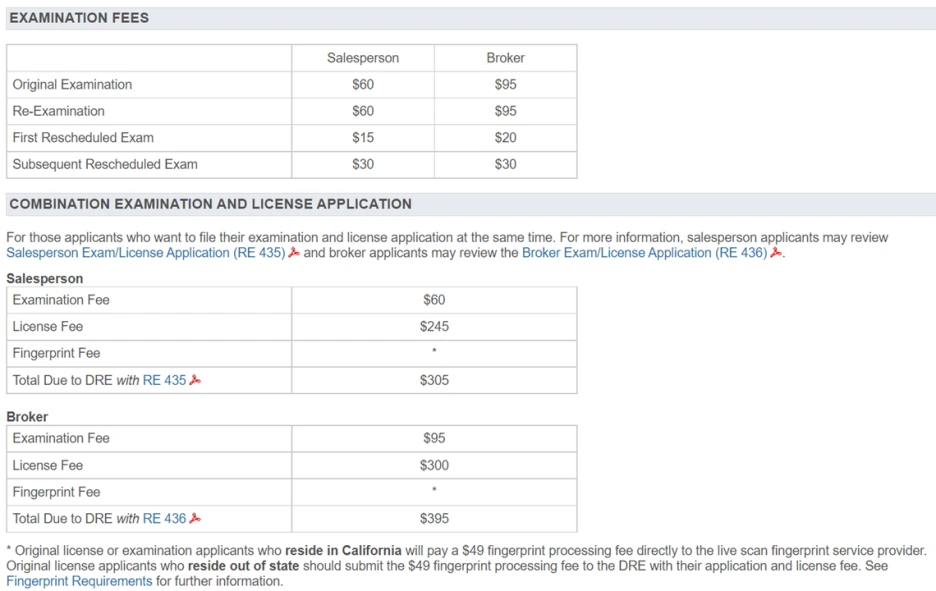The image size is (936, 591).
Task: Click the Salesperson column header
Action: pyautogui.click(x=363, y=58)
